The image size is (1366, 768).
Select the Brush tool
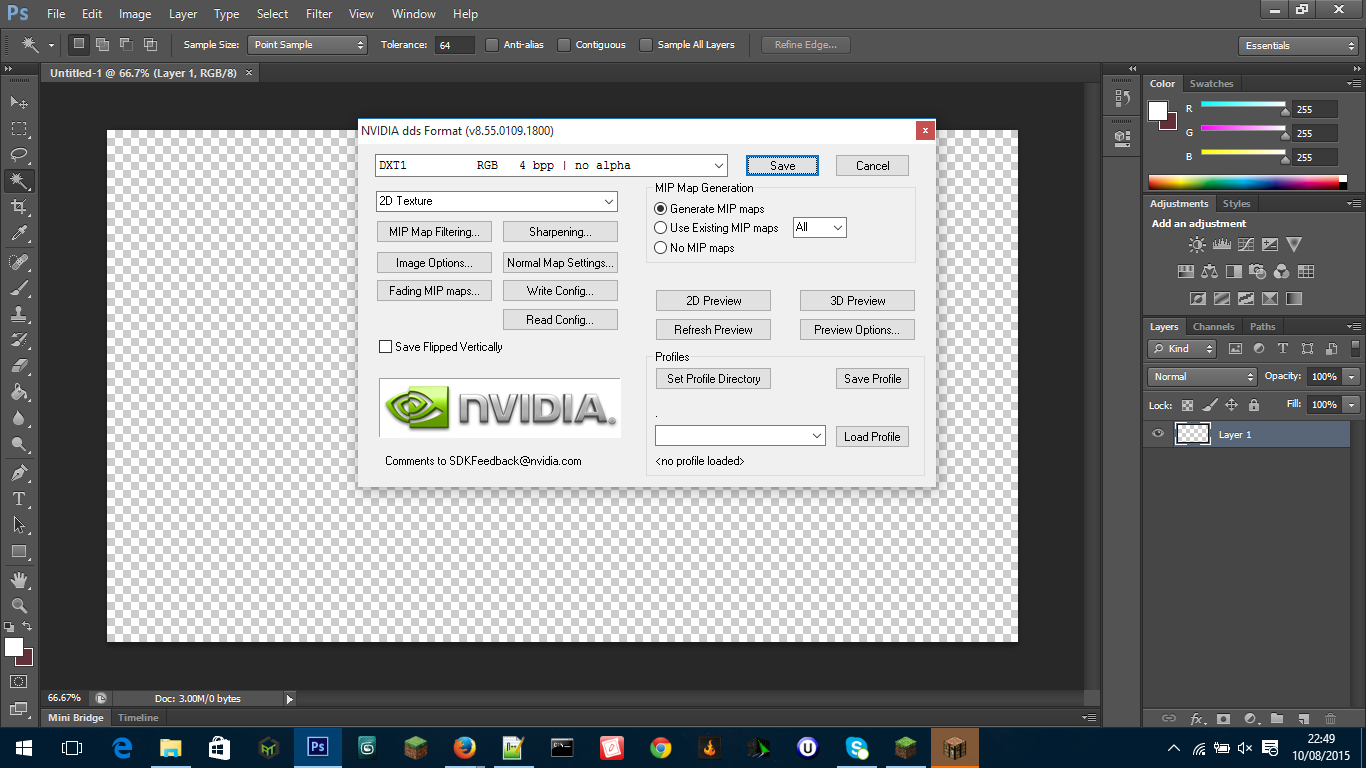[x=18, y=288]
